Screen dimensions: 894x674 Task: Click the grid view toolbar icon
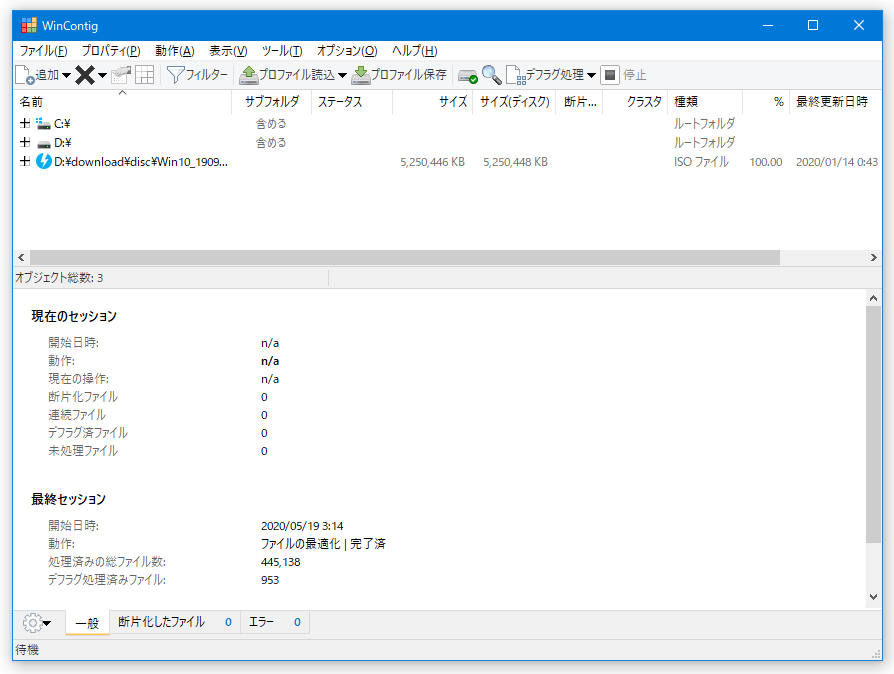144,75
